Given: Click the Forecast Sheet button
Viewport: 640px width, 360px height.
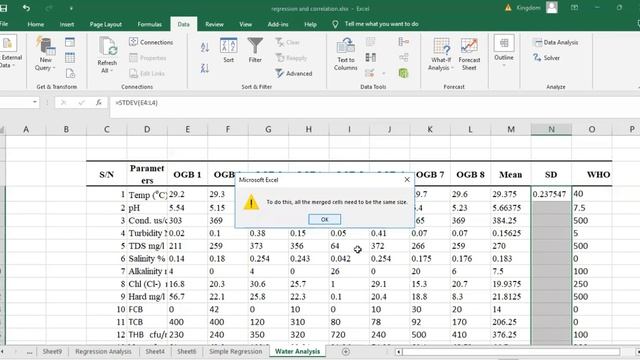Looking at the screenshot, I should 469,54.
